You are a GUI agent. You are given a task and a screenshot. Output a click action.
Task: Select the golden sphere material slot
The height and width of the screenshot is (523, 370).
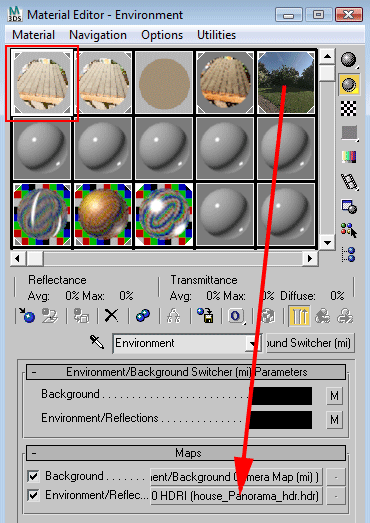tap(103, 214)
